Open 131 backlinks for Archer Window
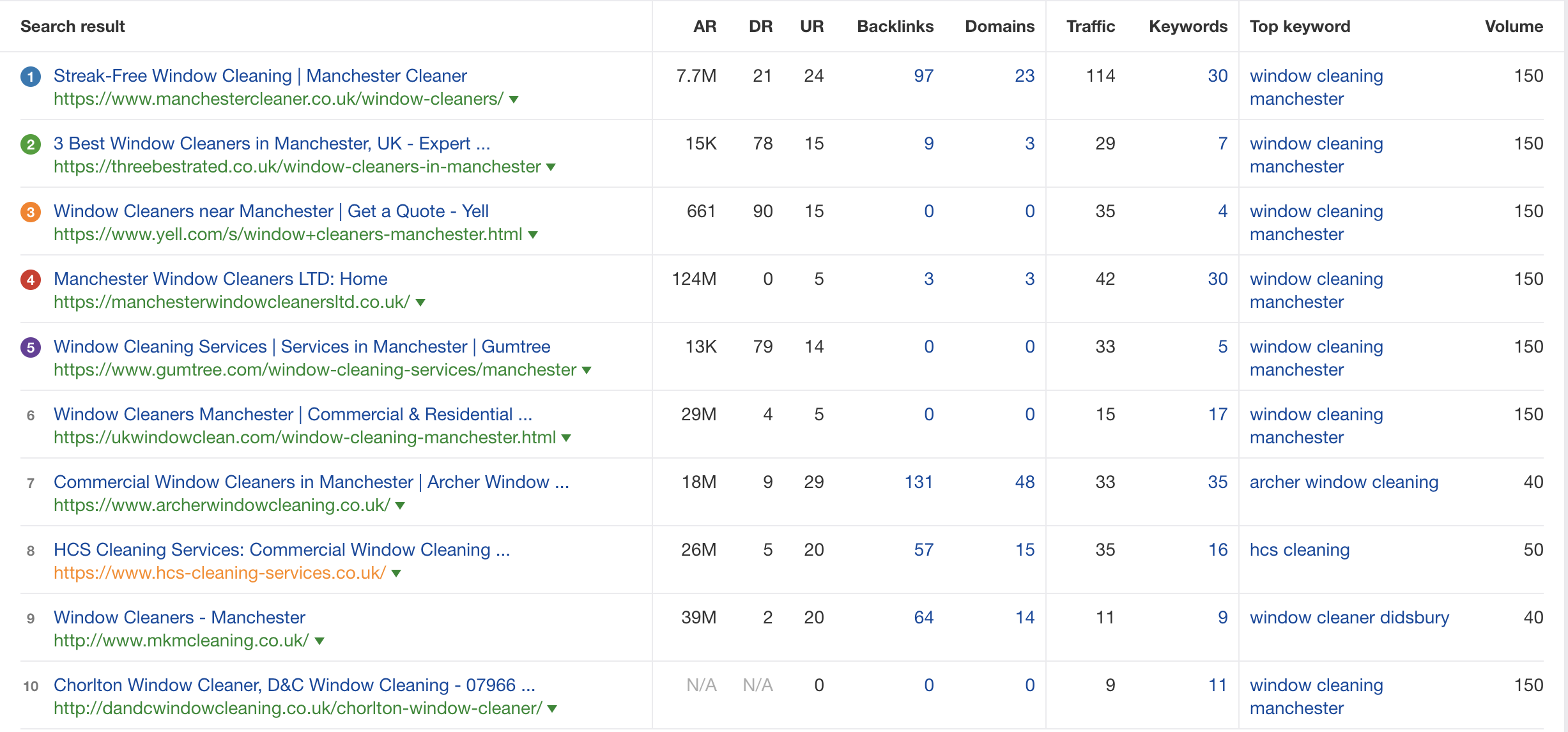1568x732 pixels. click(x=918, y=482)
